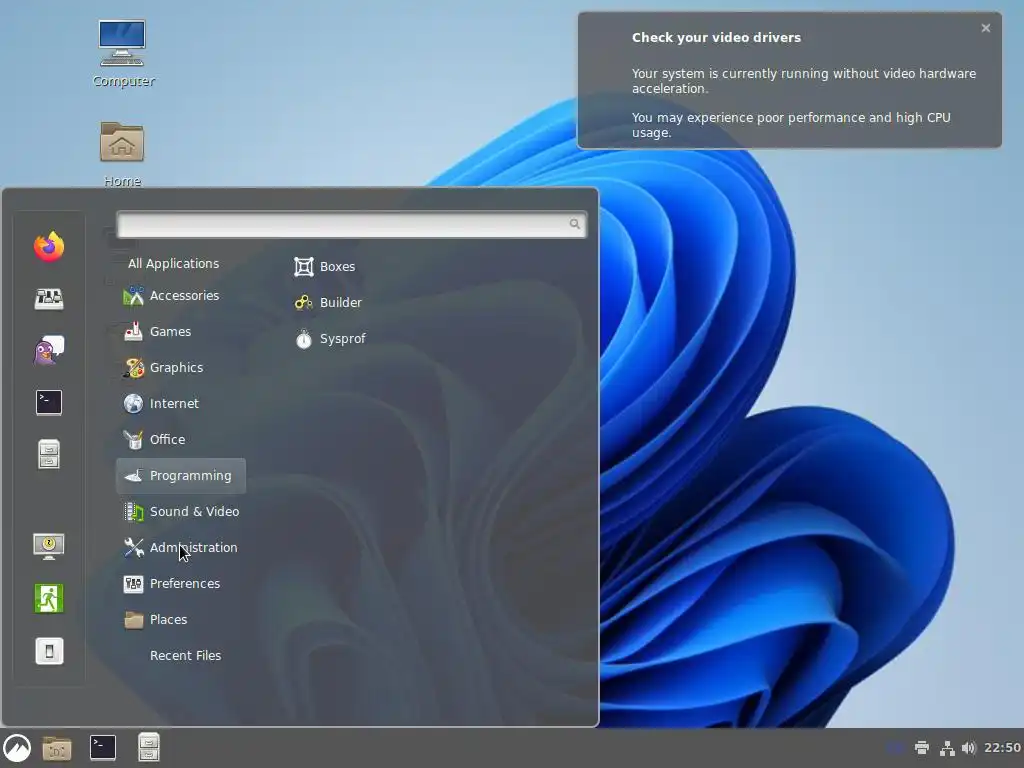
Task: Click the search magnifier icon in the menu
Action: [x=575, y=224]
